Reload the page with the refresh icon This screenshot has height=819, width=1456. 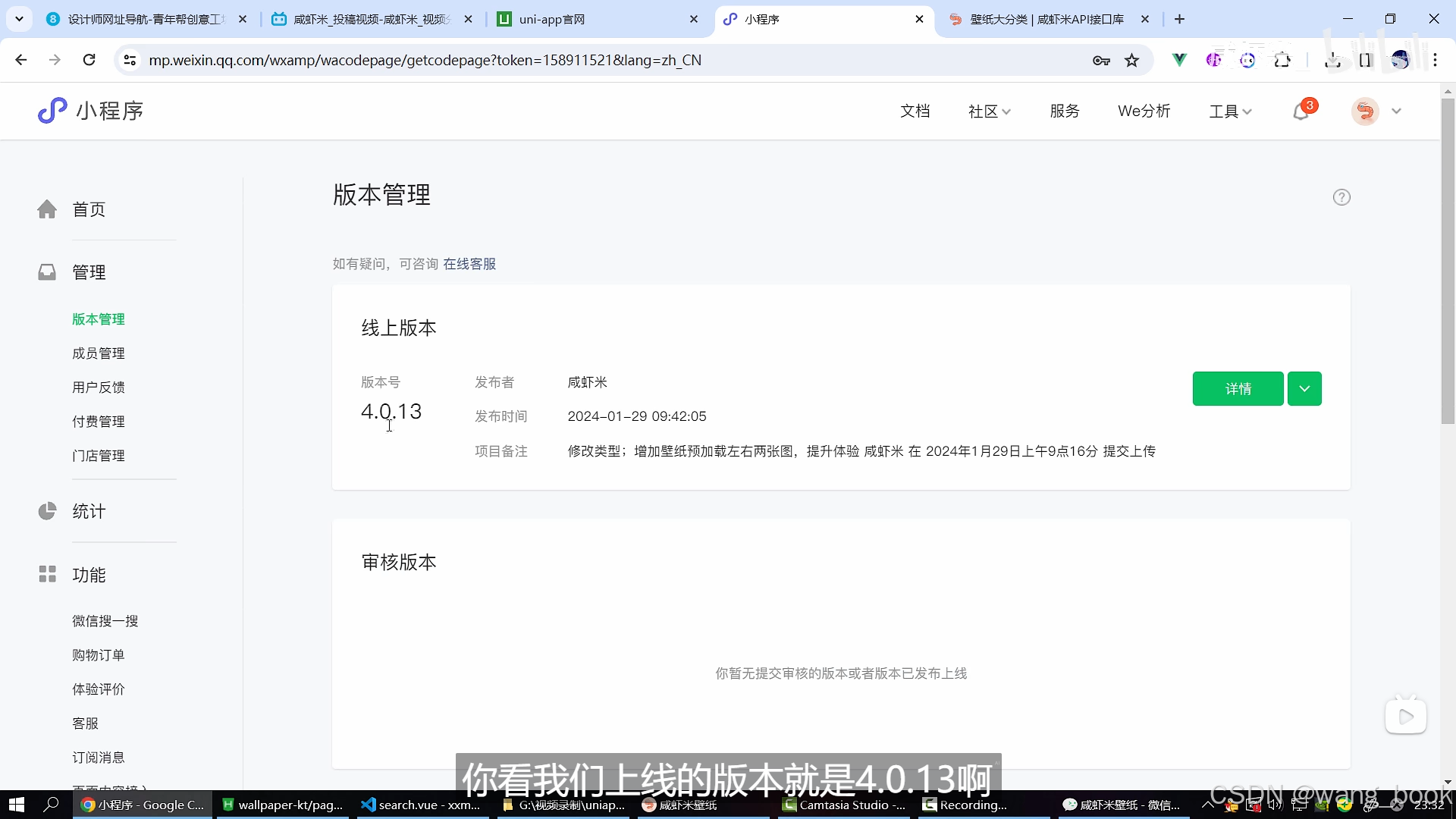click(89, 60)
